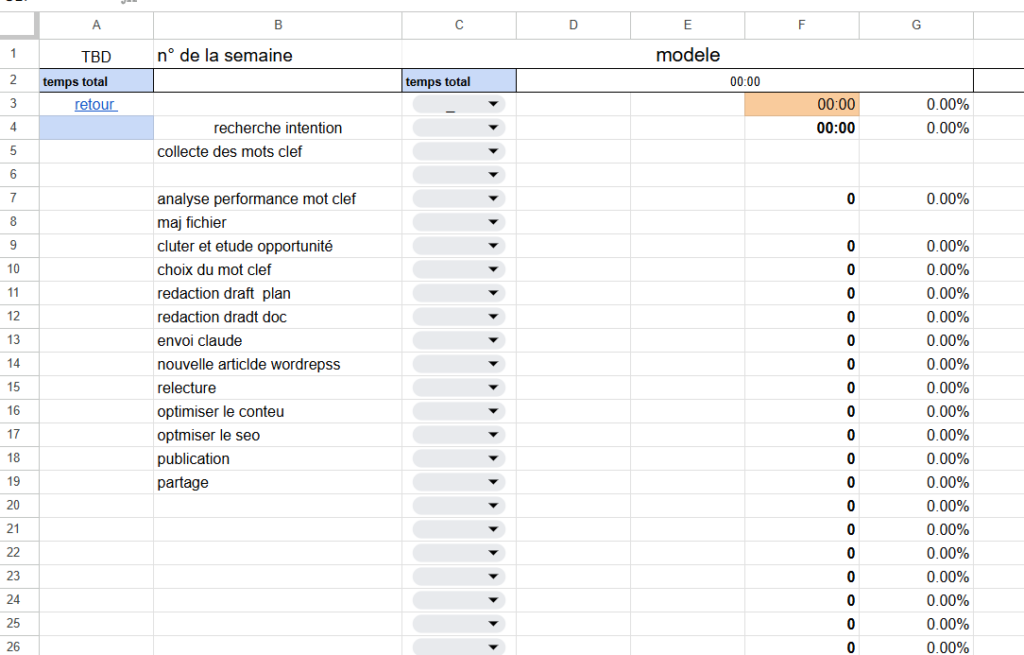
Task: Select the orange 00:00 cell
Action: click(801, 104)
